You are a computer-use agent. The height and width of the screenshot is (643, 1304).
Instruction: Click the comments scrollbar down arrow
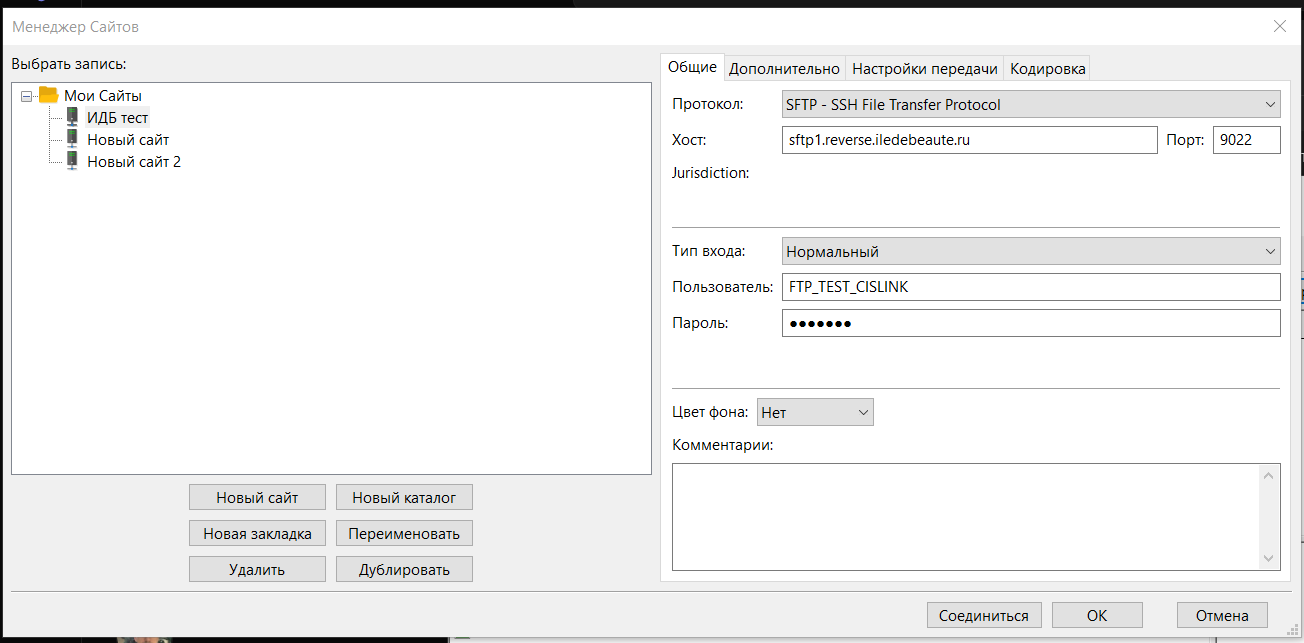point(1270,559)
